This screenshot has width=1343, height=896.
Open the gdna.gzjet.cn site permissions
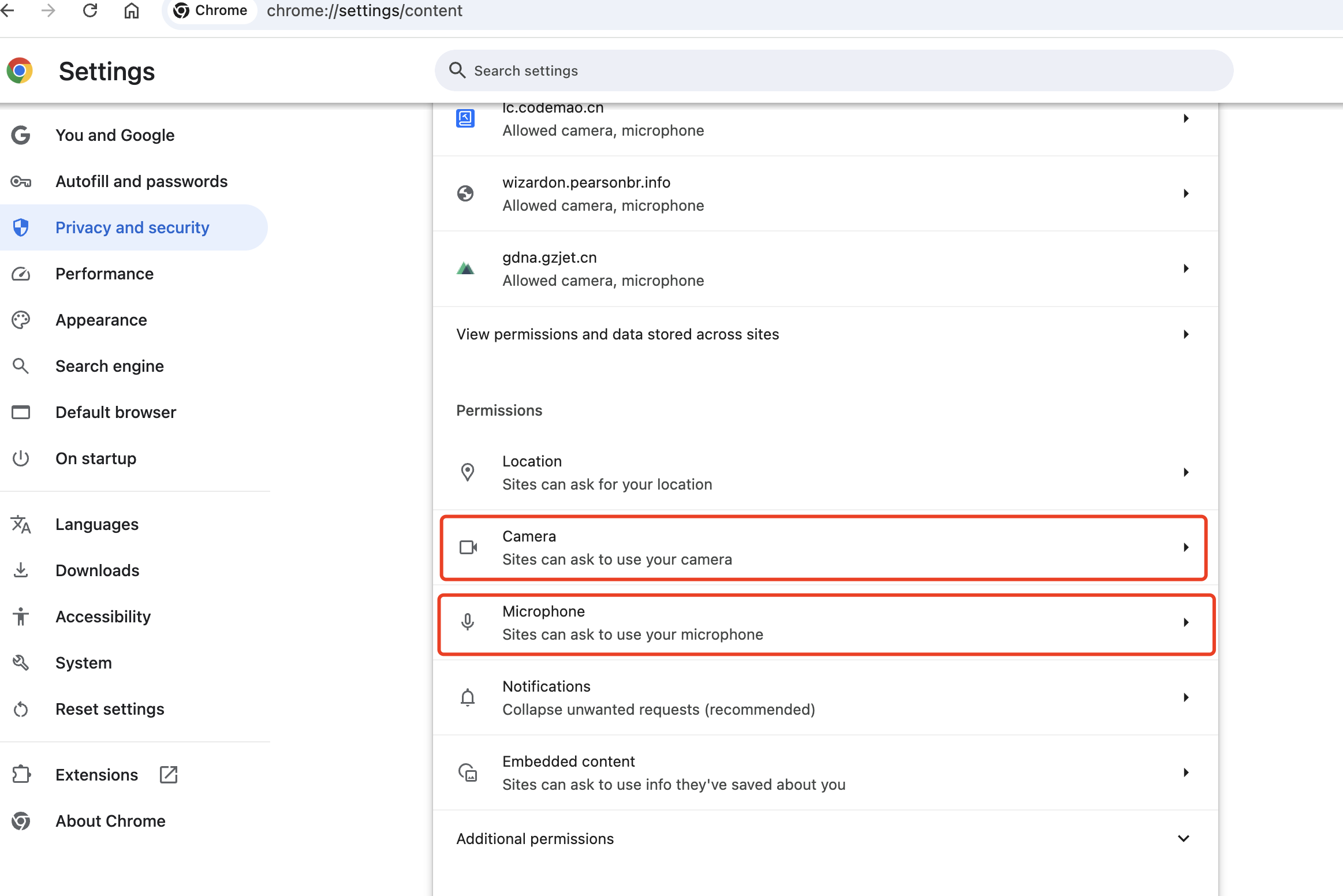tap(824, 268)
